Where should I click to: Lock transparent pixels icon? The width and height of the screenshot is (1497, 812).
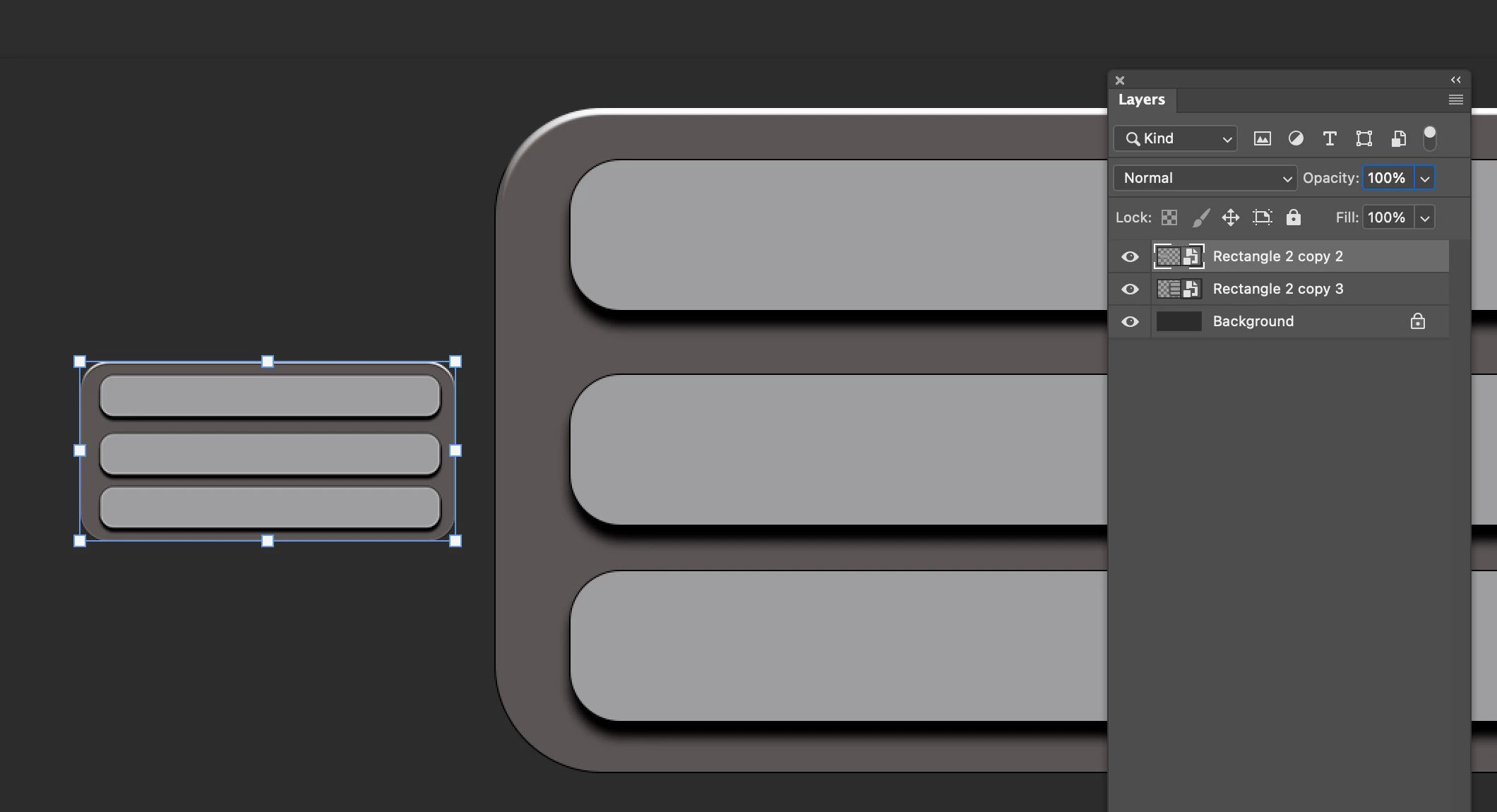pyautogui.click(x=1169, y=217)
